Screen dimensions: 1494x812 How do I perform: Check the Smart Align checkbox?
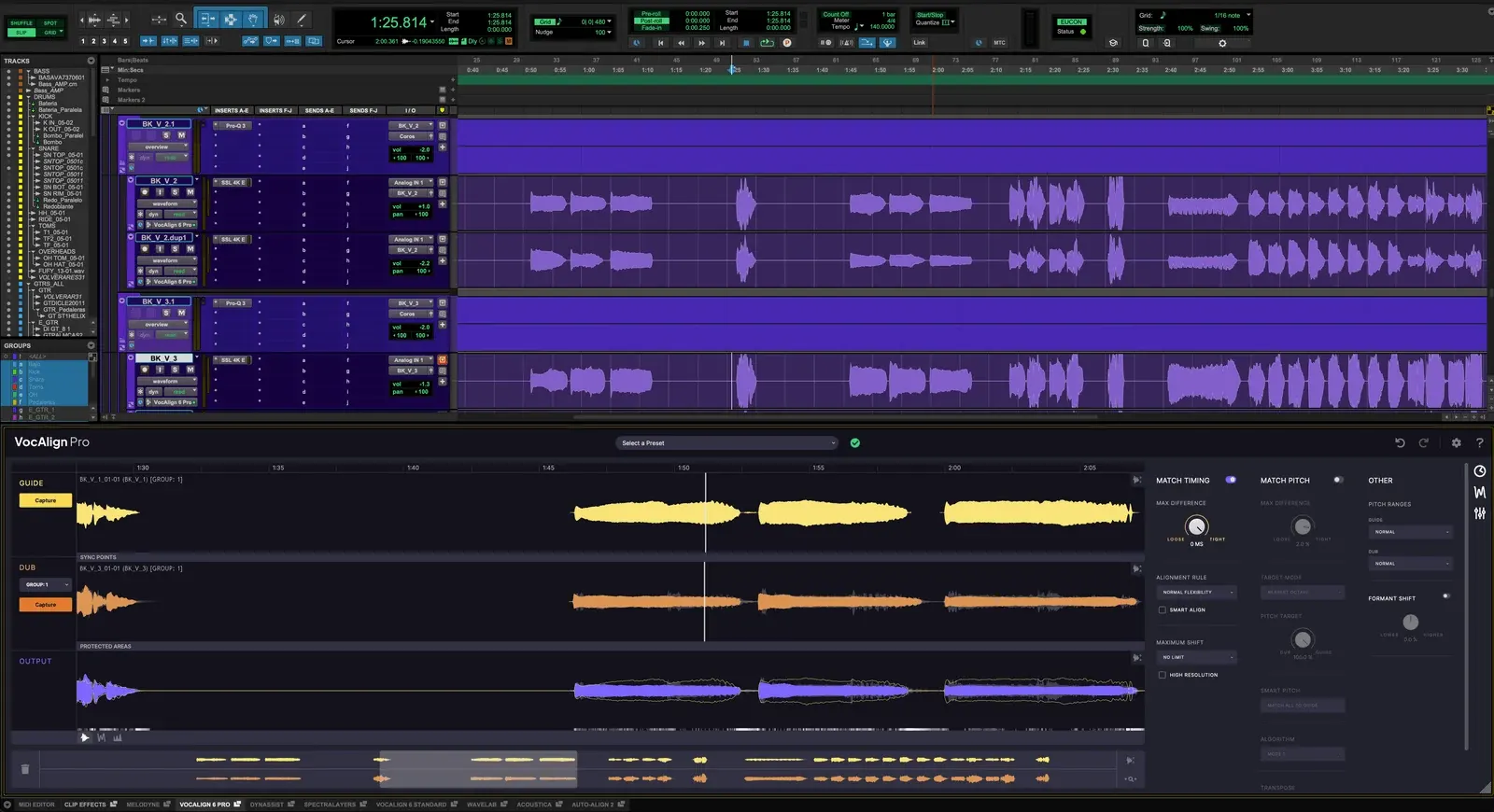[1162, 609]
